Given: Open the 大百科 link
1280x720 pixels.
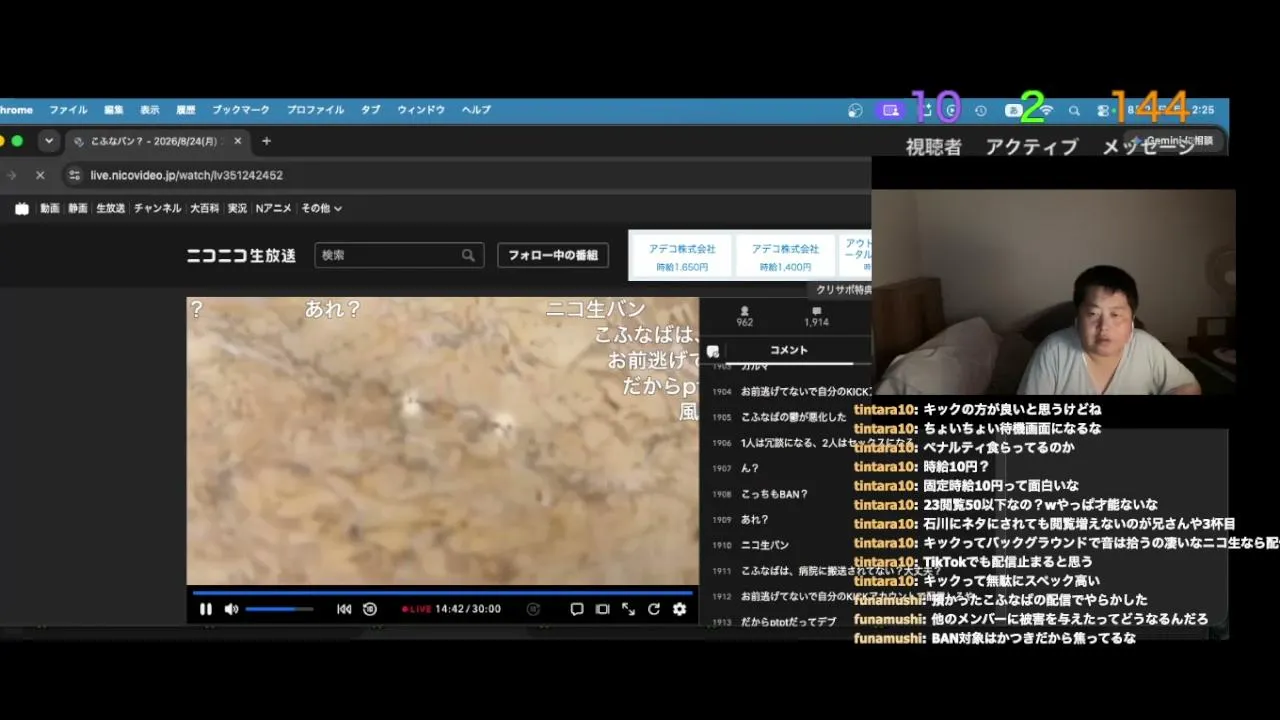Looking at the screenshot, I should [x=205, y=208].
